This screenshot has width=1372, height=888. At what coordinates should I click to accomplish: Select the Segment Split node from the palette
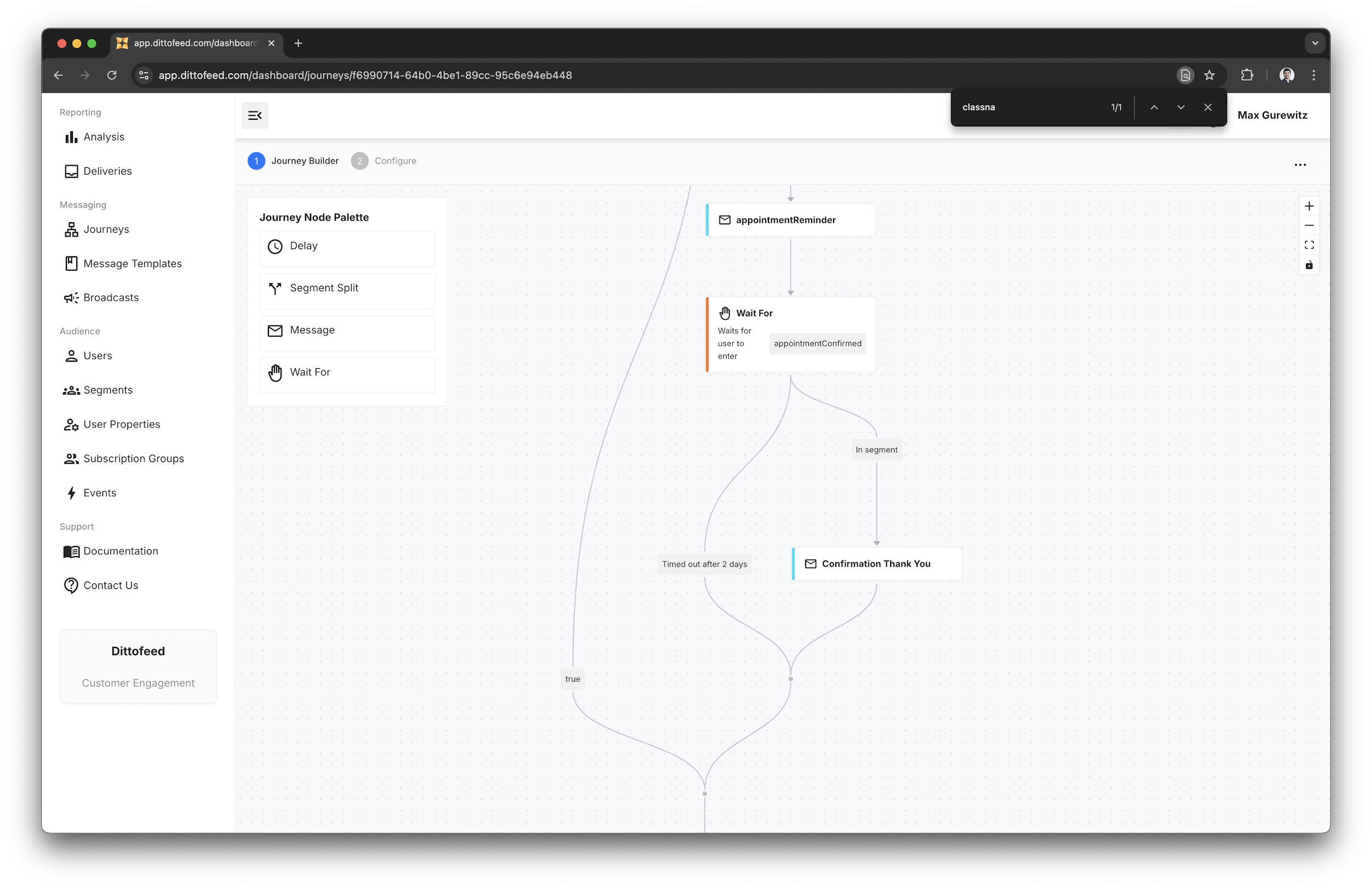346,290
